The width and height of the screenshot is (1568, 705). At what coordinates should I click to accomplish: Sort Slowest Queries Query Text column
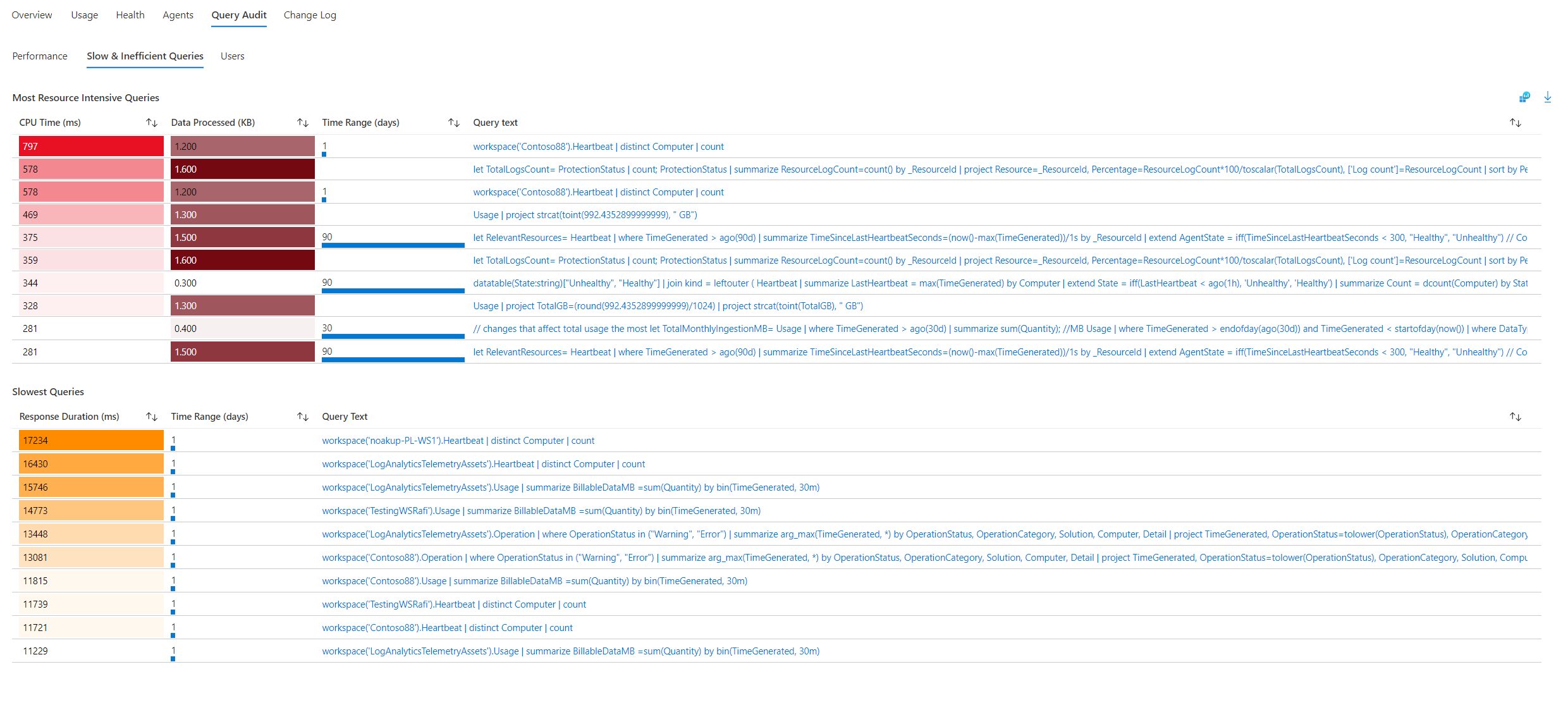pos(1516,417)
